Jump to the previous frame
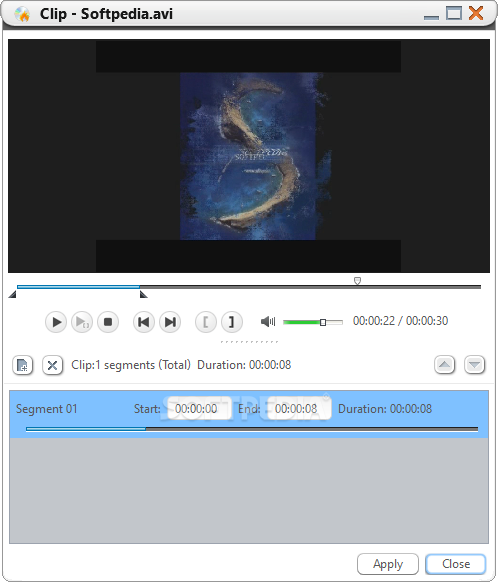The height and width of the screenshot is (582, 498). (144, 322)
